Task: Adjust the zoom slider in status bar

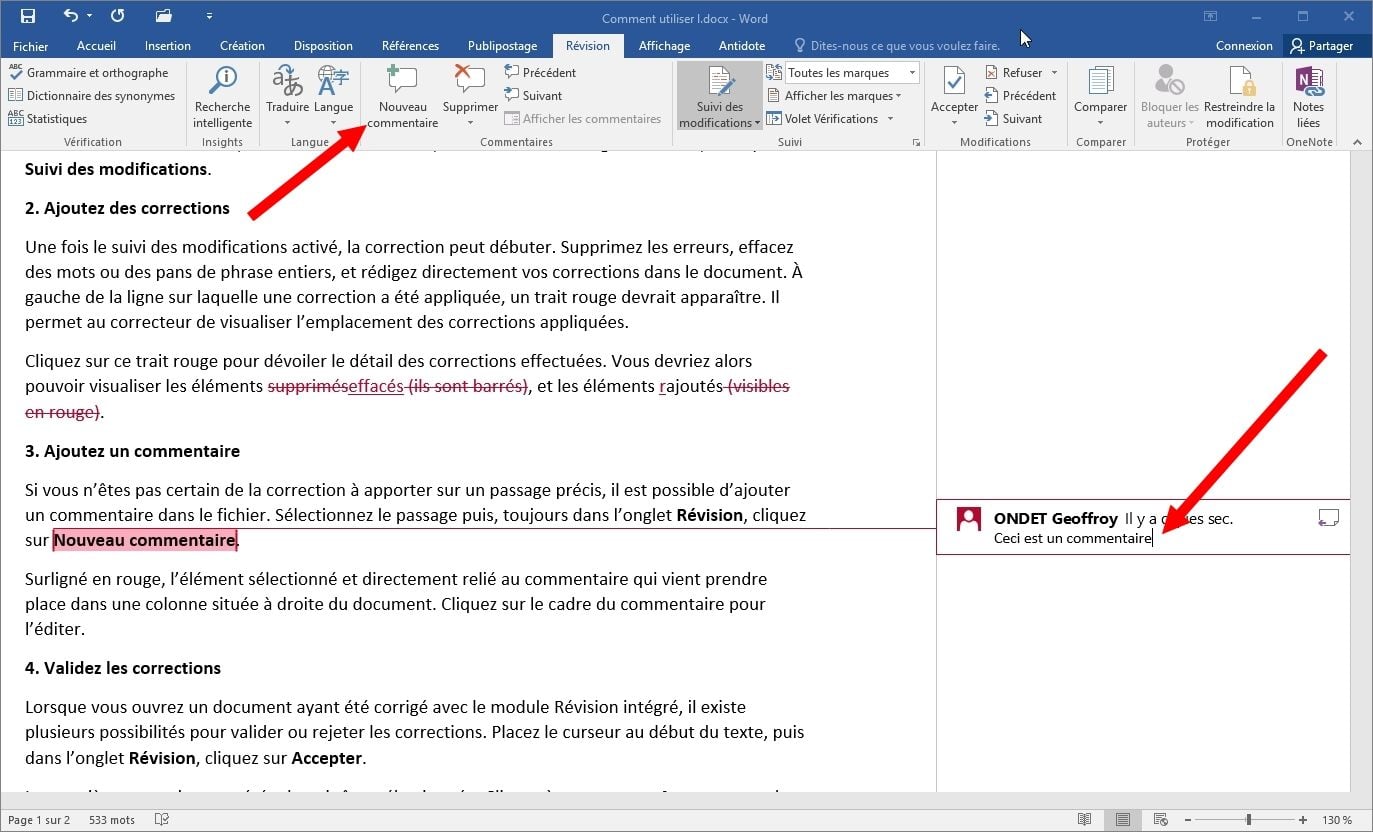Action: click(1248, 820)
